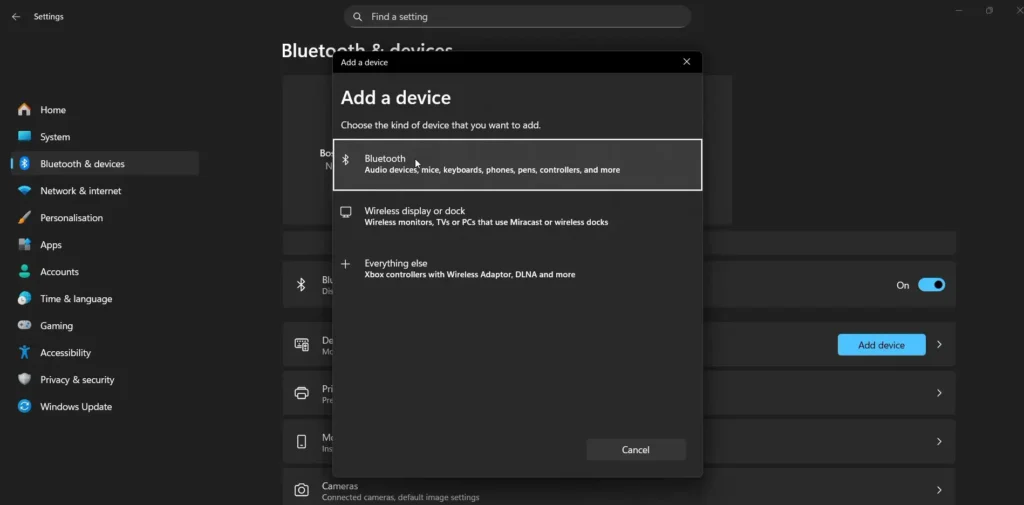1024x505 pixels.
Task: Click the Bluetooth & devices sidebar icon
Action: coord(24,163)
